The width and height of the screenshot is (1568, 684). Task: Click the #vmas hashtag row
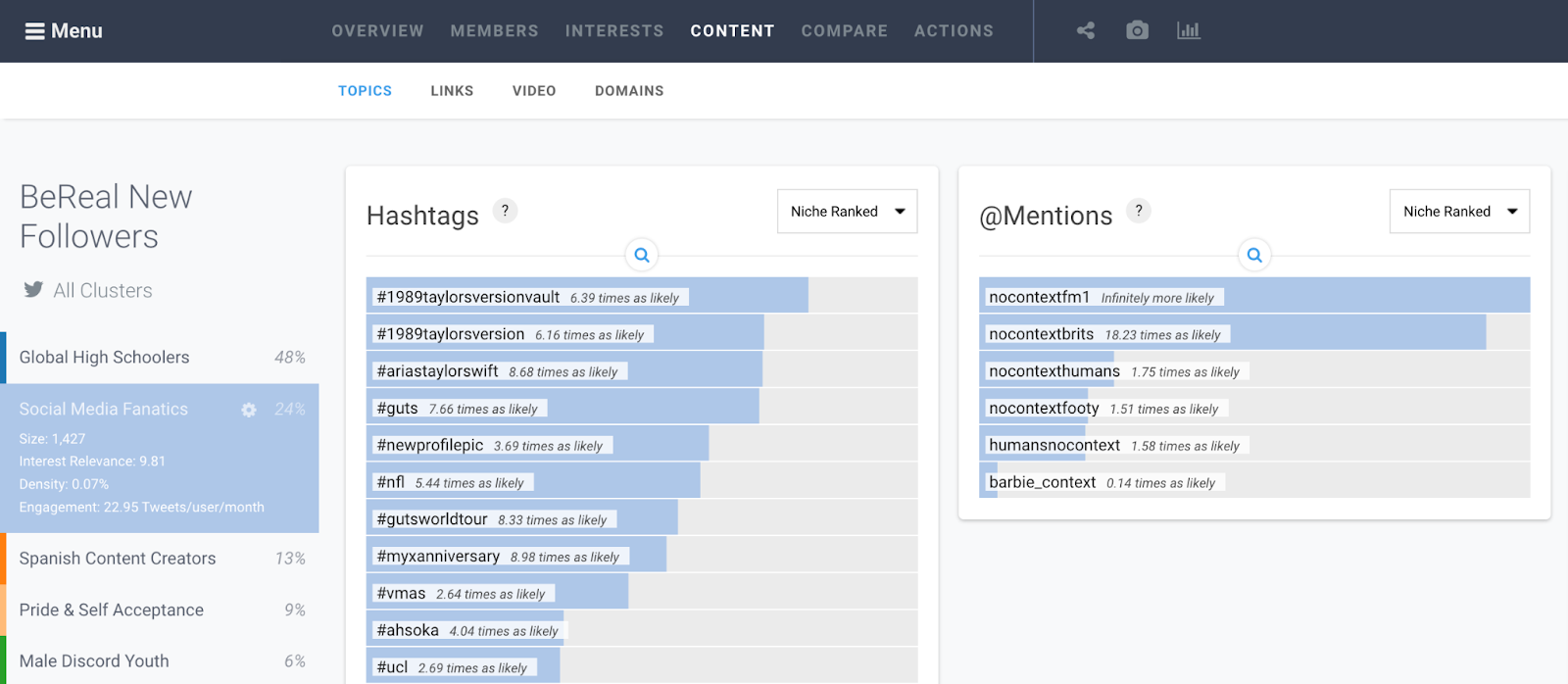642,593
